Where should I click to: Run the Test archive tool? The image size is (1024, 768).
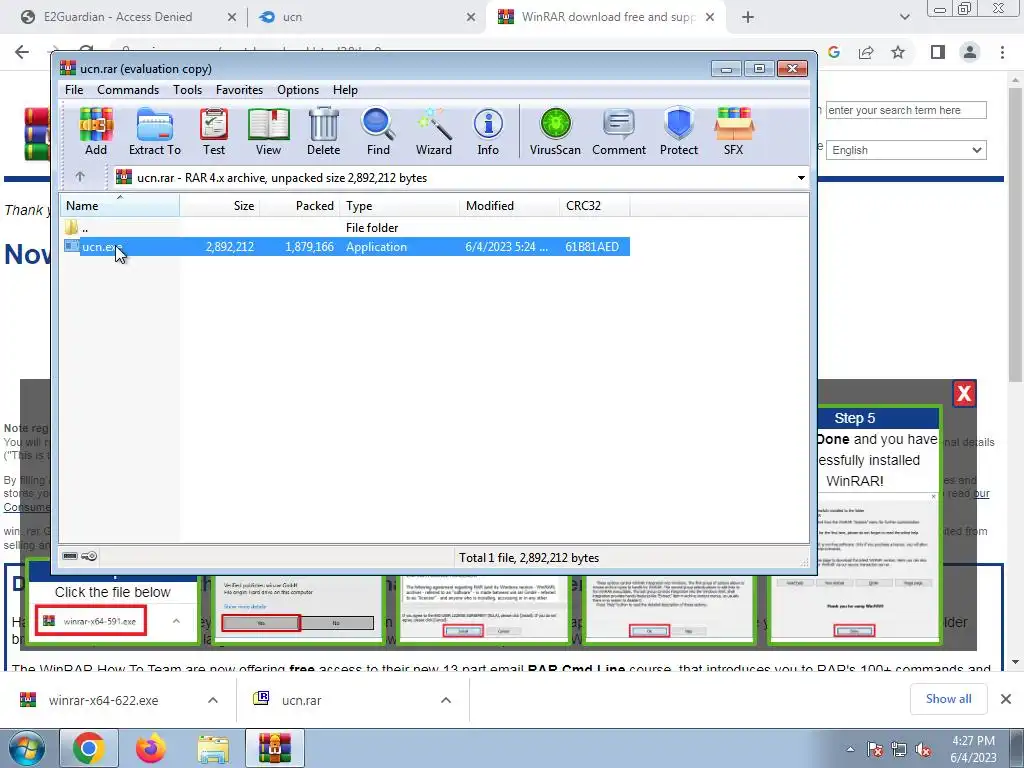[x=214, y=132]
